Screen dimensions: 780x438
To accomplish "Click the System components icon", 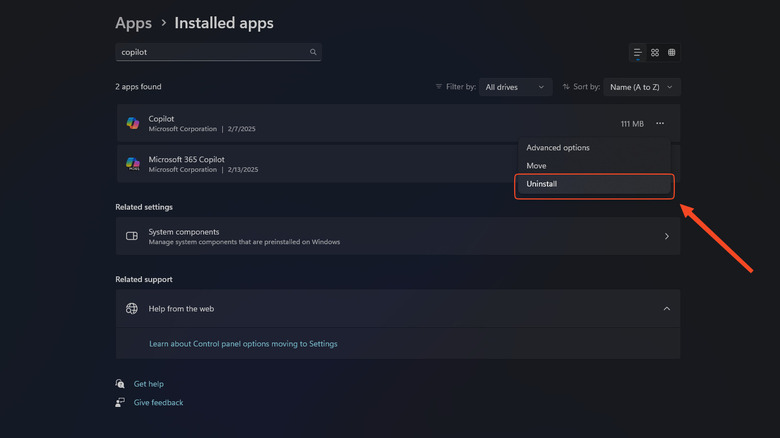I will (132, 236).
